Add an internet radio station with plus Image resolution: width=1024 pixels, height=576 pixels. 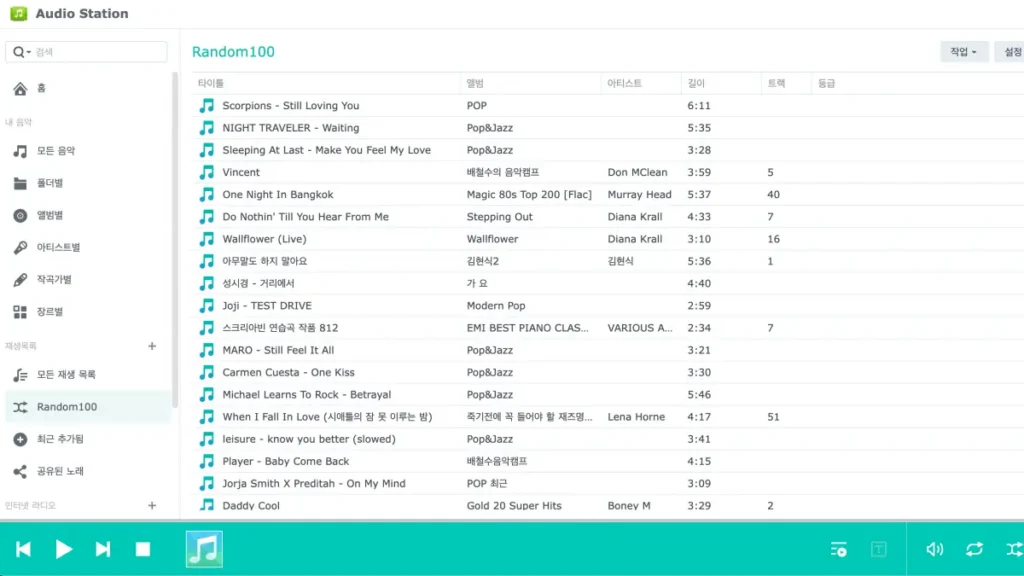[x=152, y=505]
